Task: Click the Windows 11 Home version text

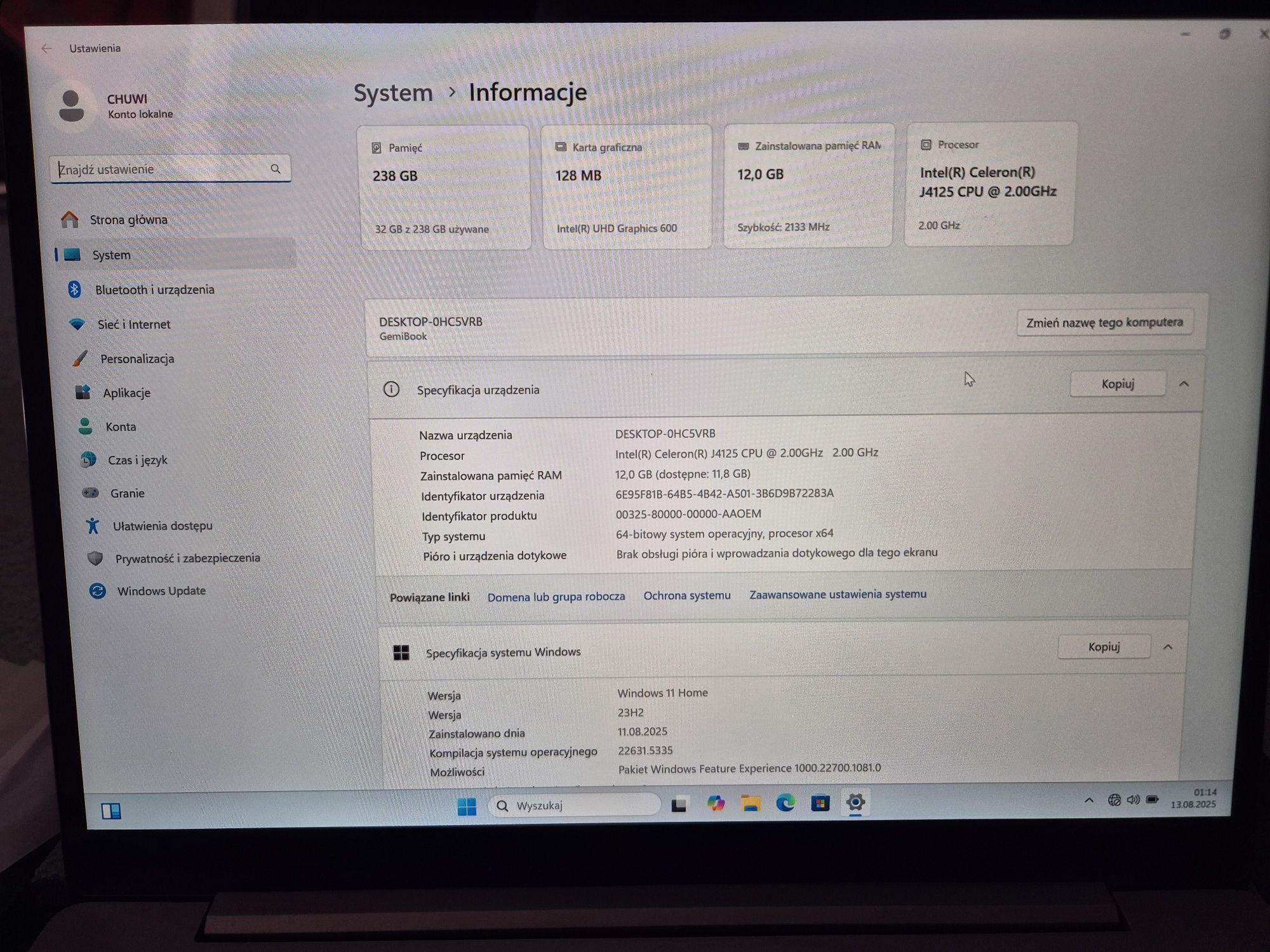Action: point(662,693)
